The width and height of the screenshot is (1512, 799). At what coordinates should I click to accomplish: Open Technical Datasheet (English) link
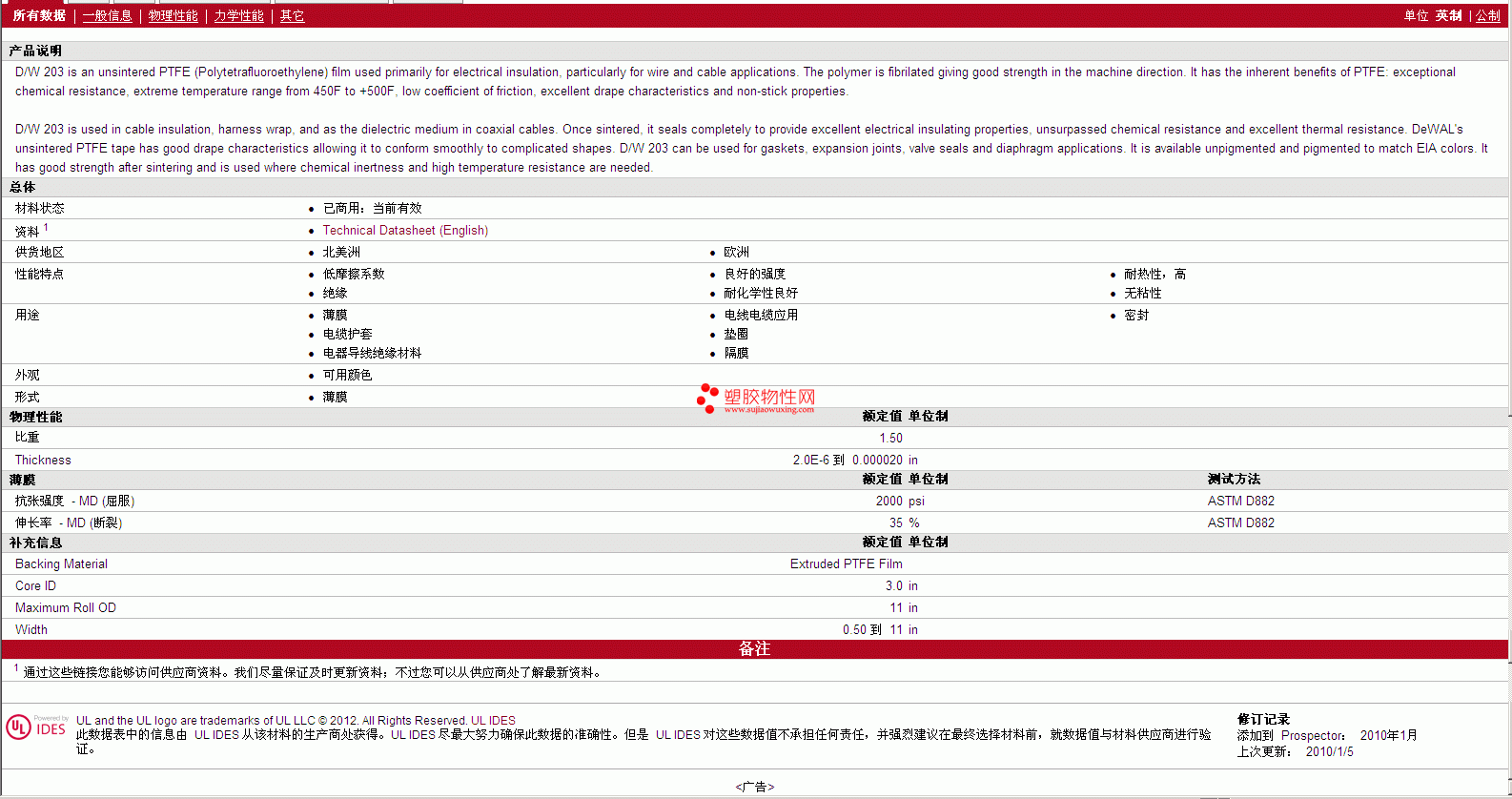[405, 231]
